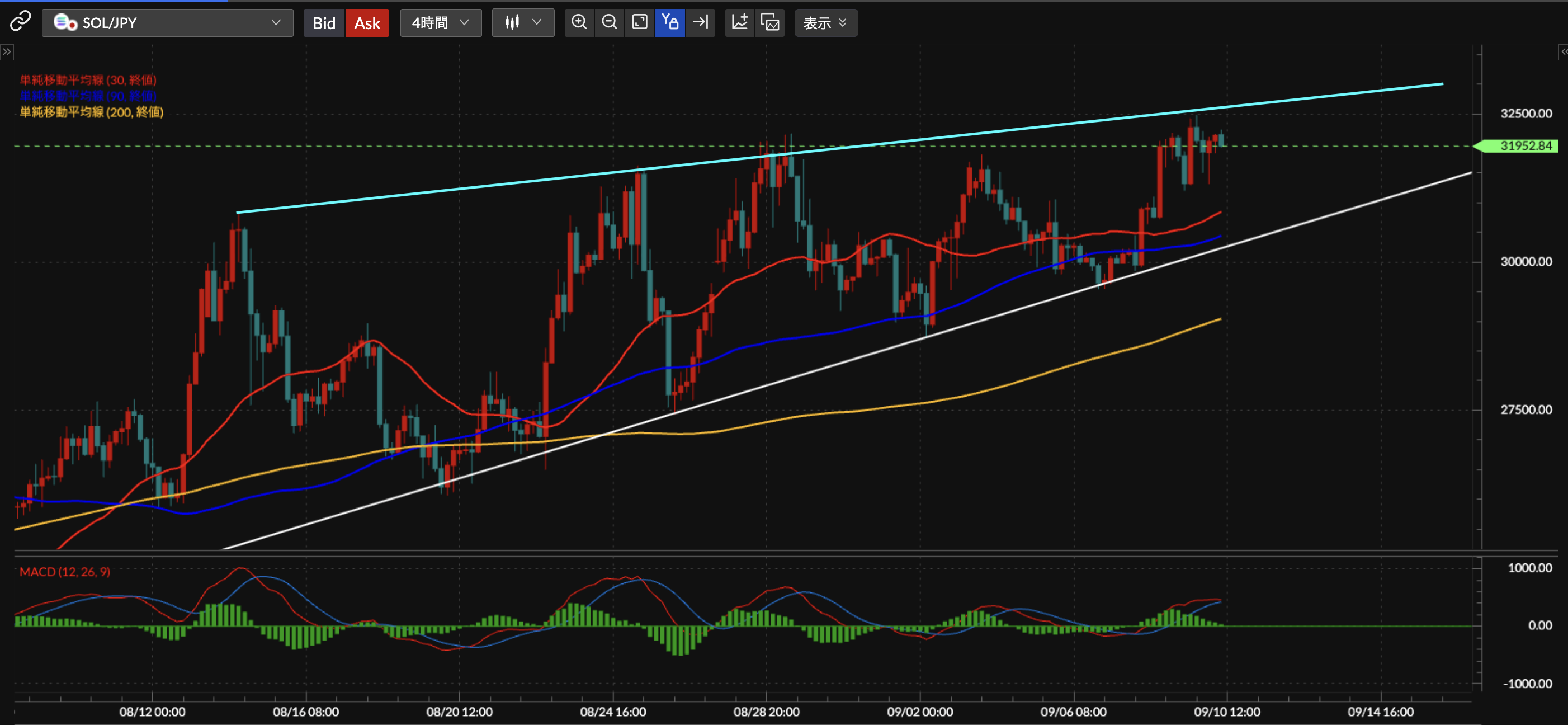Select the MACD (12, 26, 9) label
This screenshot has height=725, width=1568.
click(65, 572)
